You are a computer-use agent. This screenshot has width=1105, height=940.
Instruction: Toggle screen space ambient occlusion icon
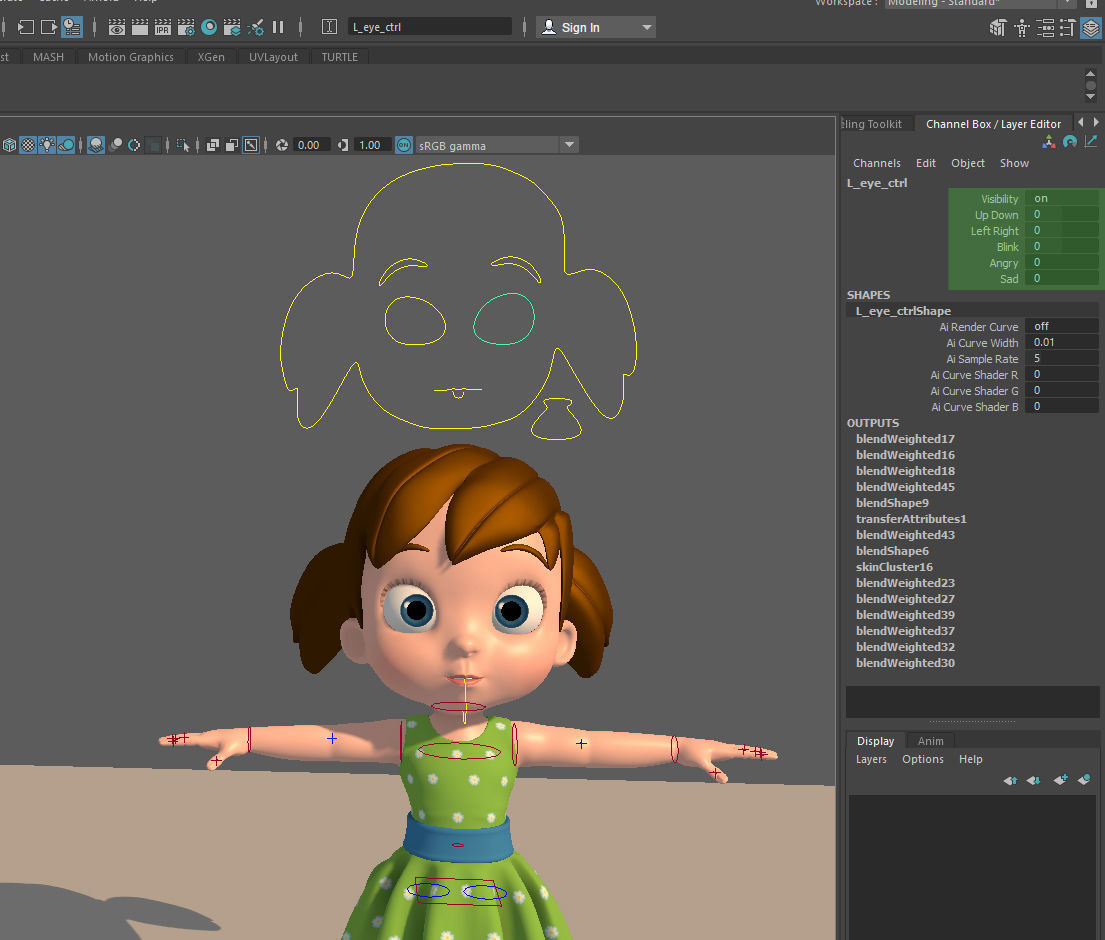[96, 145]
